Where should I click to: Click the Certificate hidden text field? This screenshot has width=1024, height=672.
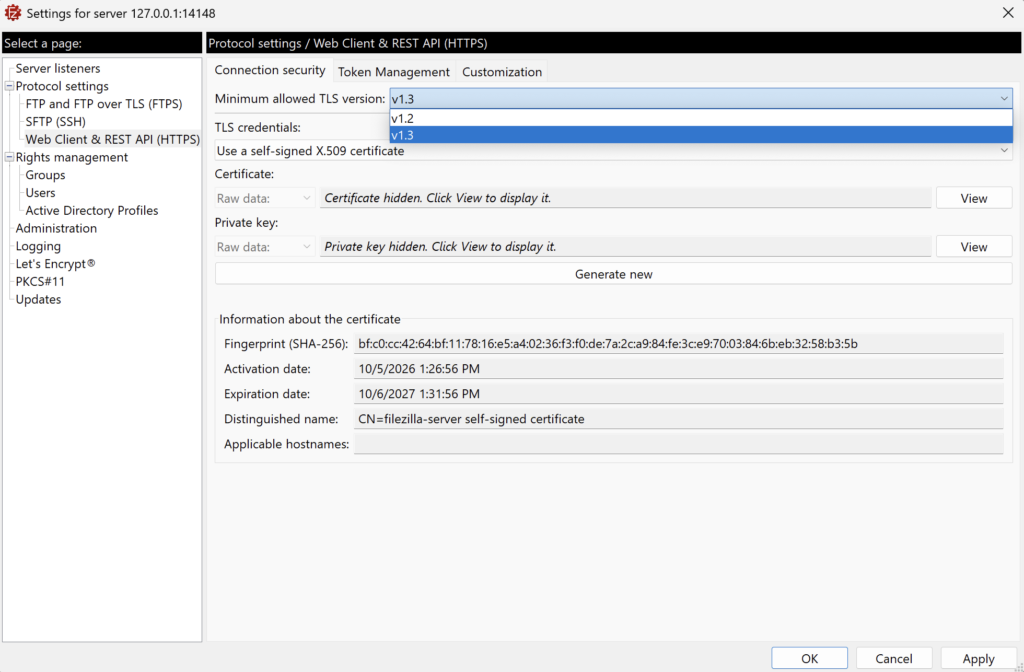tap(625, 198)
